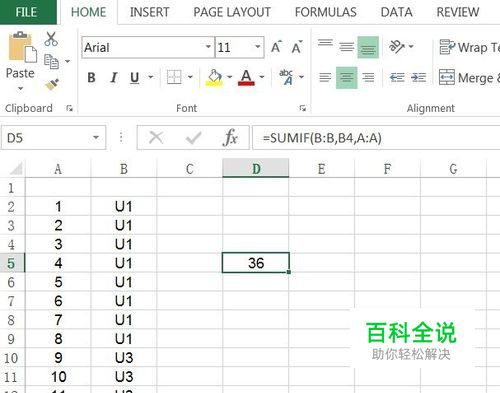Click Select All corner triangle
500x393 pixels.
16,169
